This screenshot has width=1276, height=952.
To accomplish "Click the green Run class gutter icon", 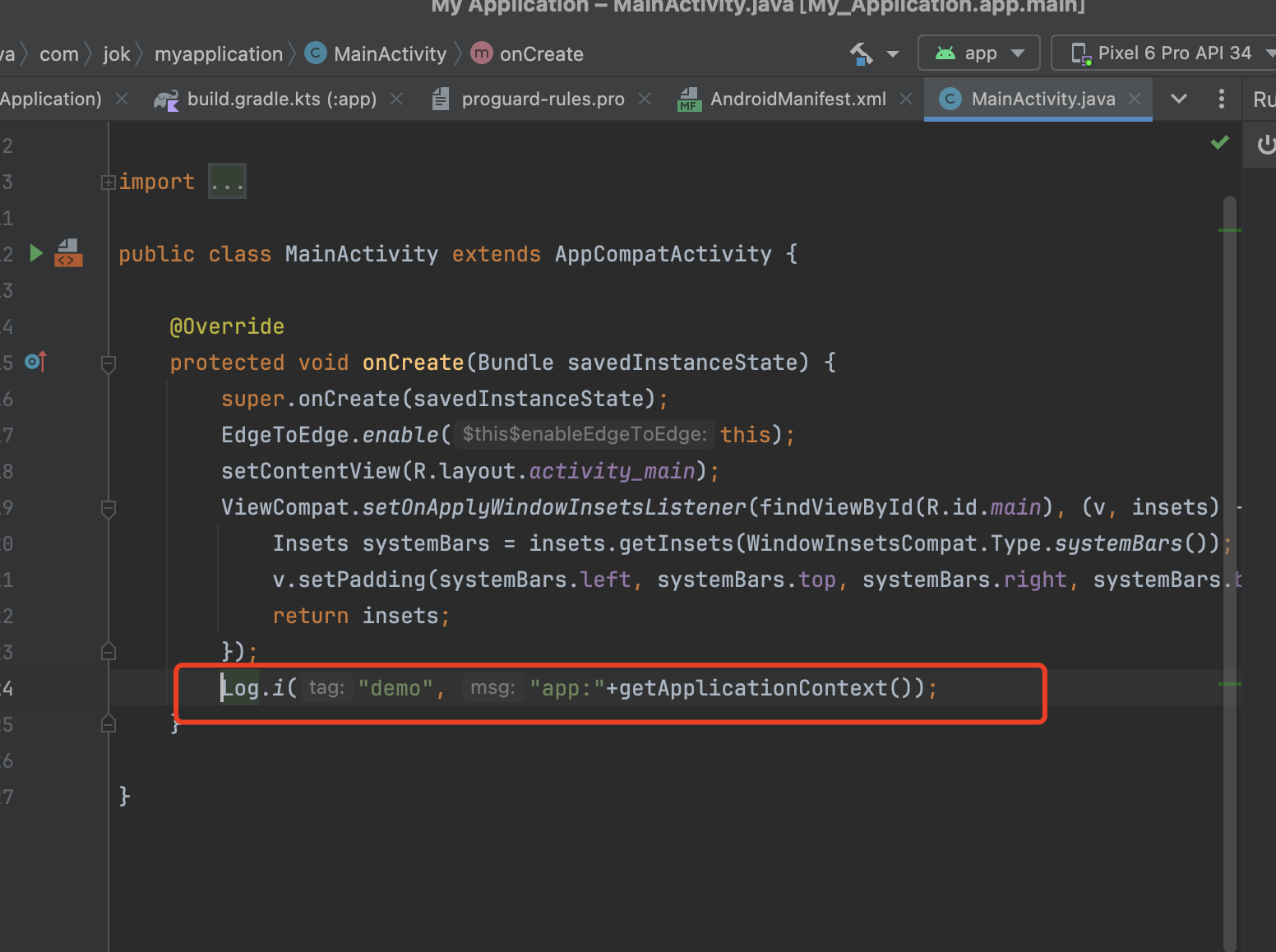I will [x=36, y=253].
